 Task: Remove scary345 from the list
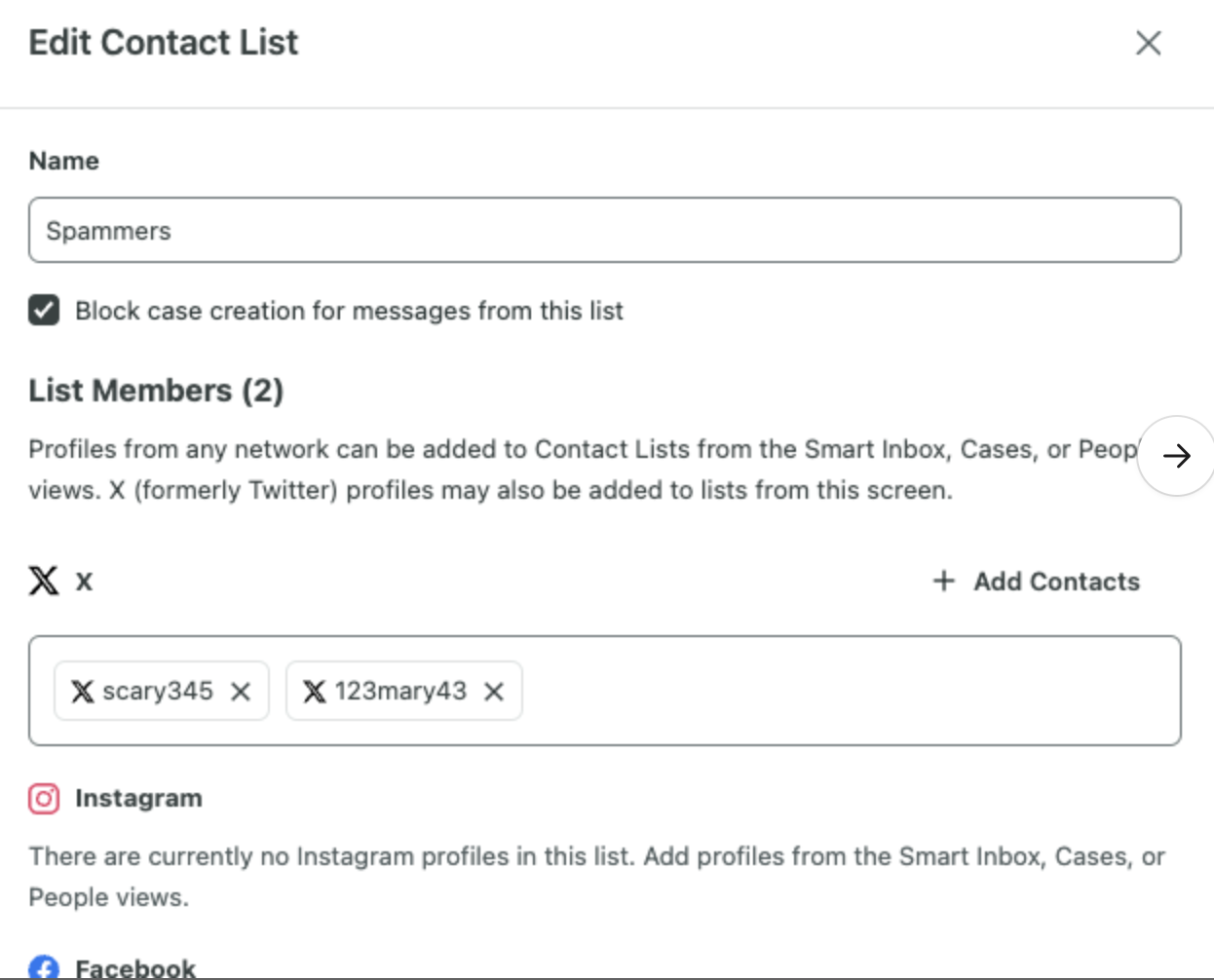(x=241, y=692)
